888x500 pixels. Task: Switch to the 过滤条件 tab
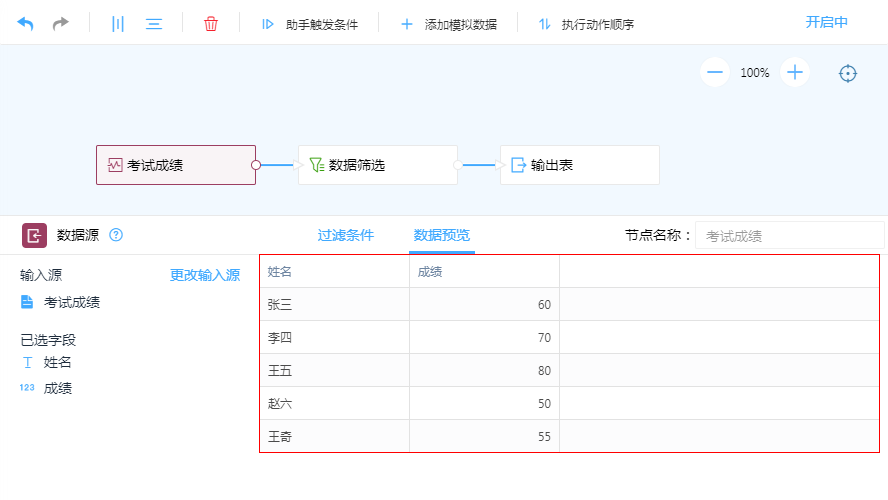point(346,235)
